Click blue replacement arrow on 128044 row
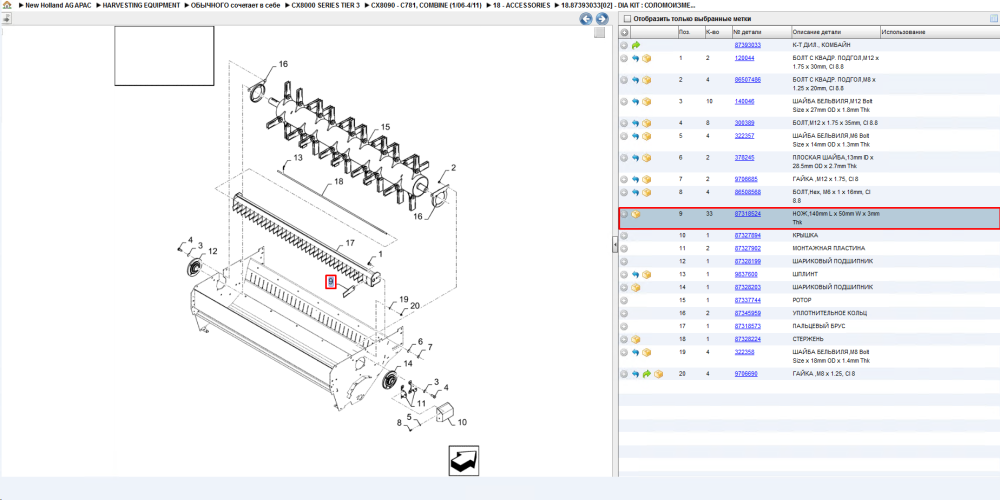This screenshot has width=1000, height=500. click(x=636, y=58)
